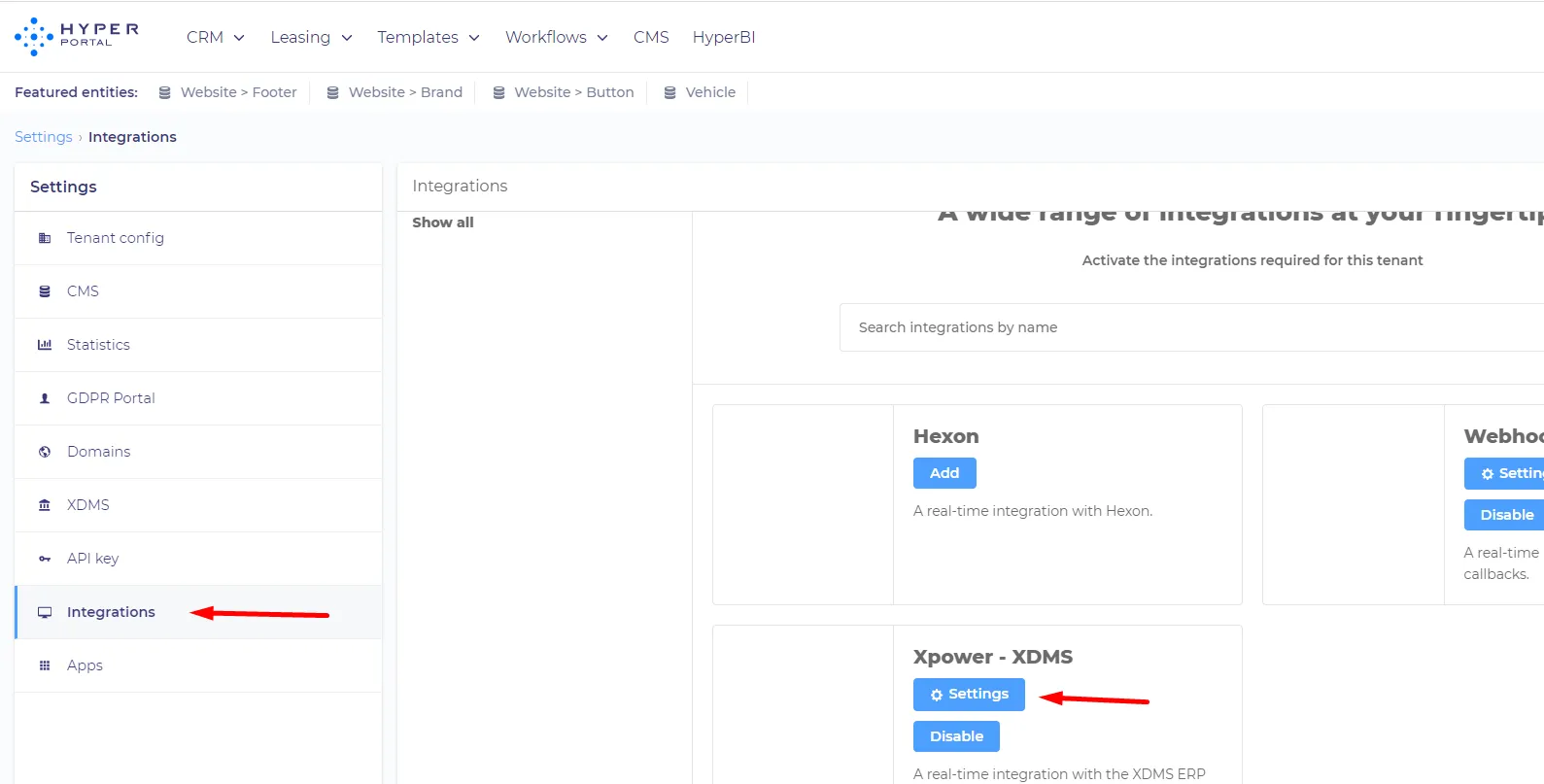This screenshot has height=784, width=1544.
Task: Add the Hexon integration
Action: coord(944,473)
